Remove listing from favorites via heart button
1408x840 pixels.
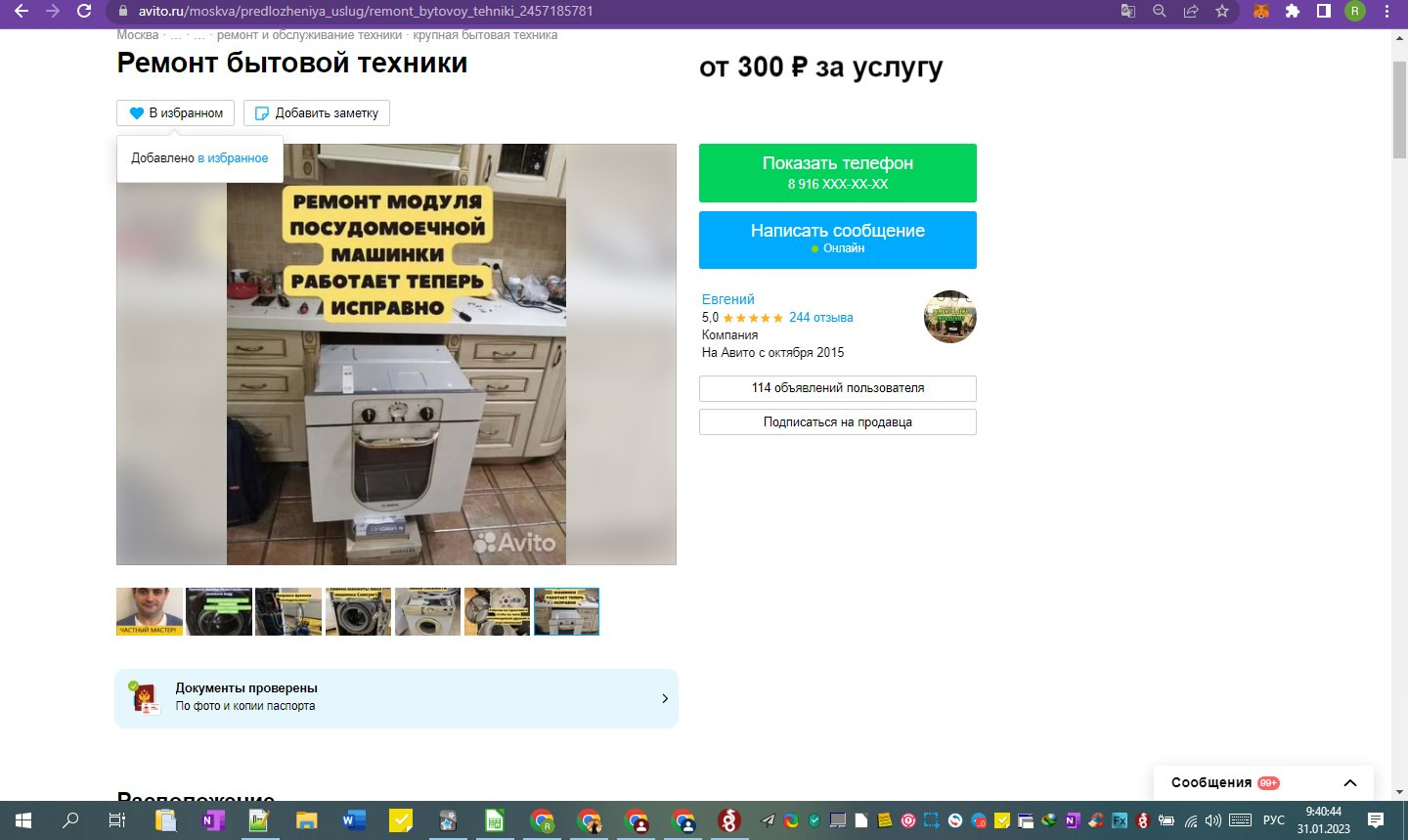[x=176, y=112]
